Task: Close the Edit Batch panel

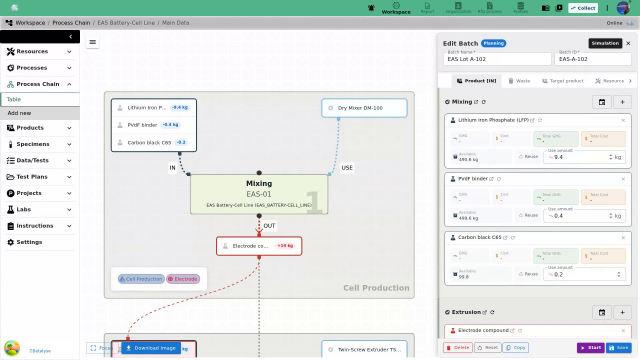Action: click(x=628, y=43)
